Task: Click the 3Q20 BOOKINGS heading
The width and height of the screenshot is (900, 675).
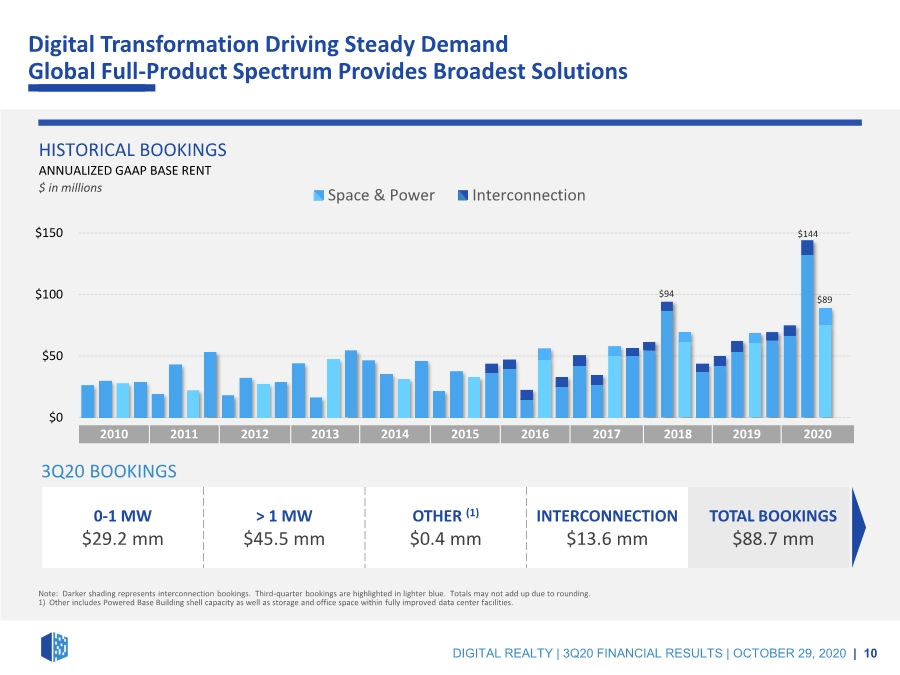Action: 109,471
